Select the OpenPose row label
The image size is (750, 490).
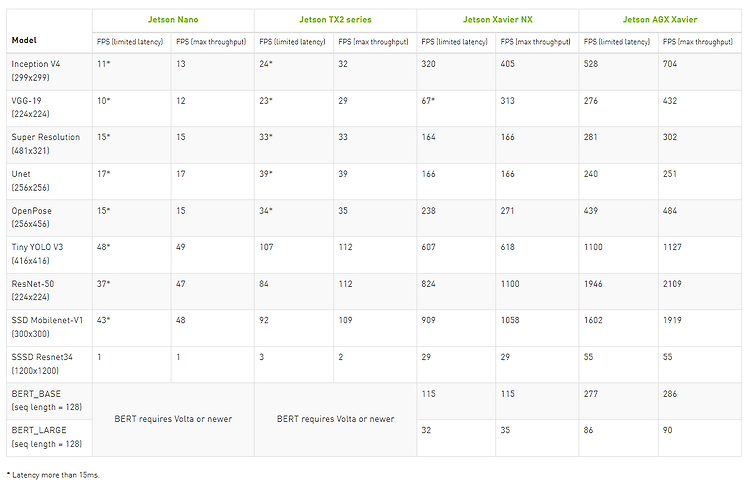tap(31, 217)
